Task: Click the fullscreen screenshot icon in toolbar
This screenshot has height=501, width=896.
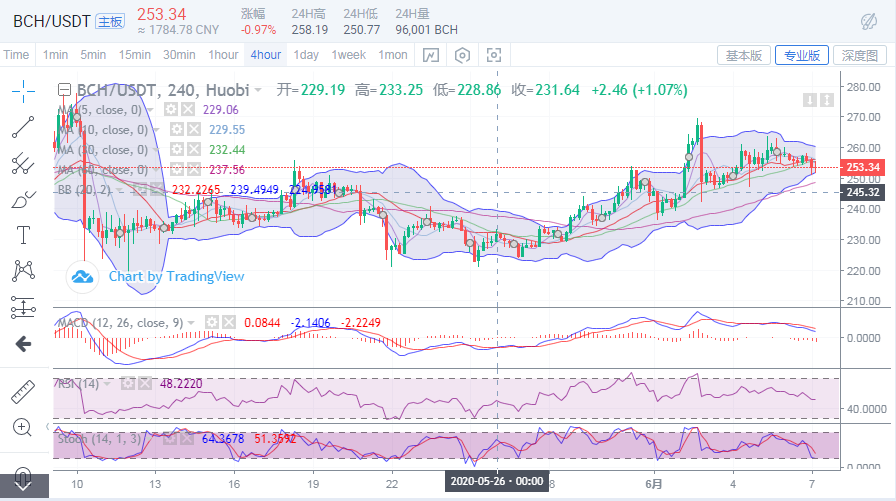Action: tap(493, 55)
